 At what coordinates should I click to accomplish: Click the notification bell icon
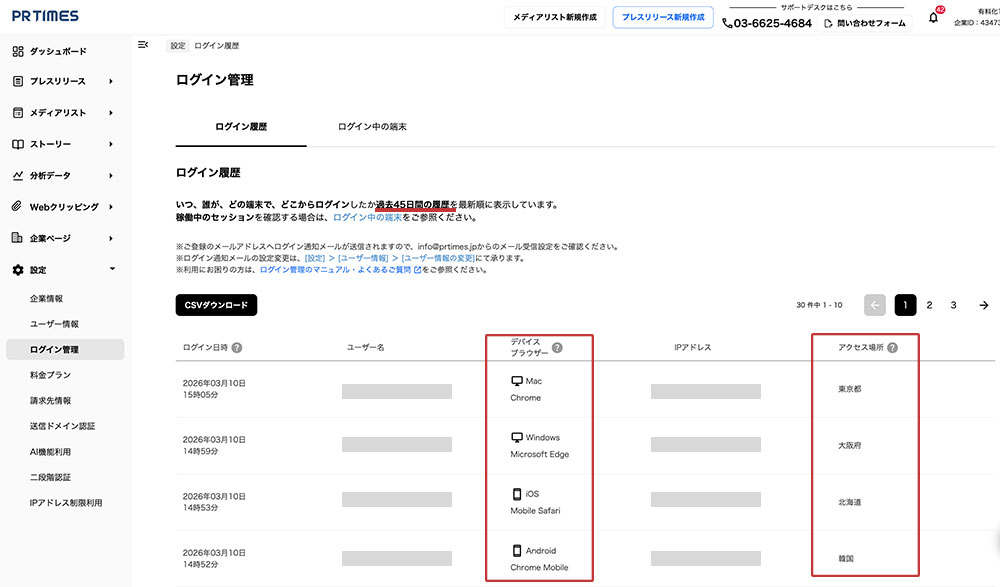pos(933,18)
